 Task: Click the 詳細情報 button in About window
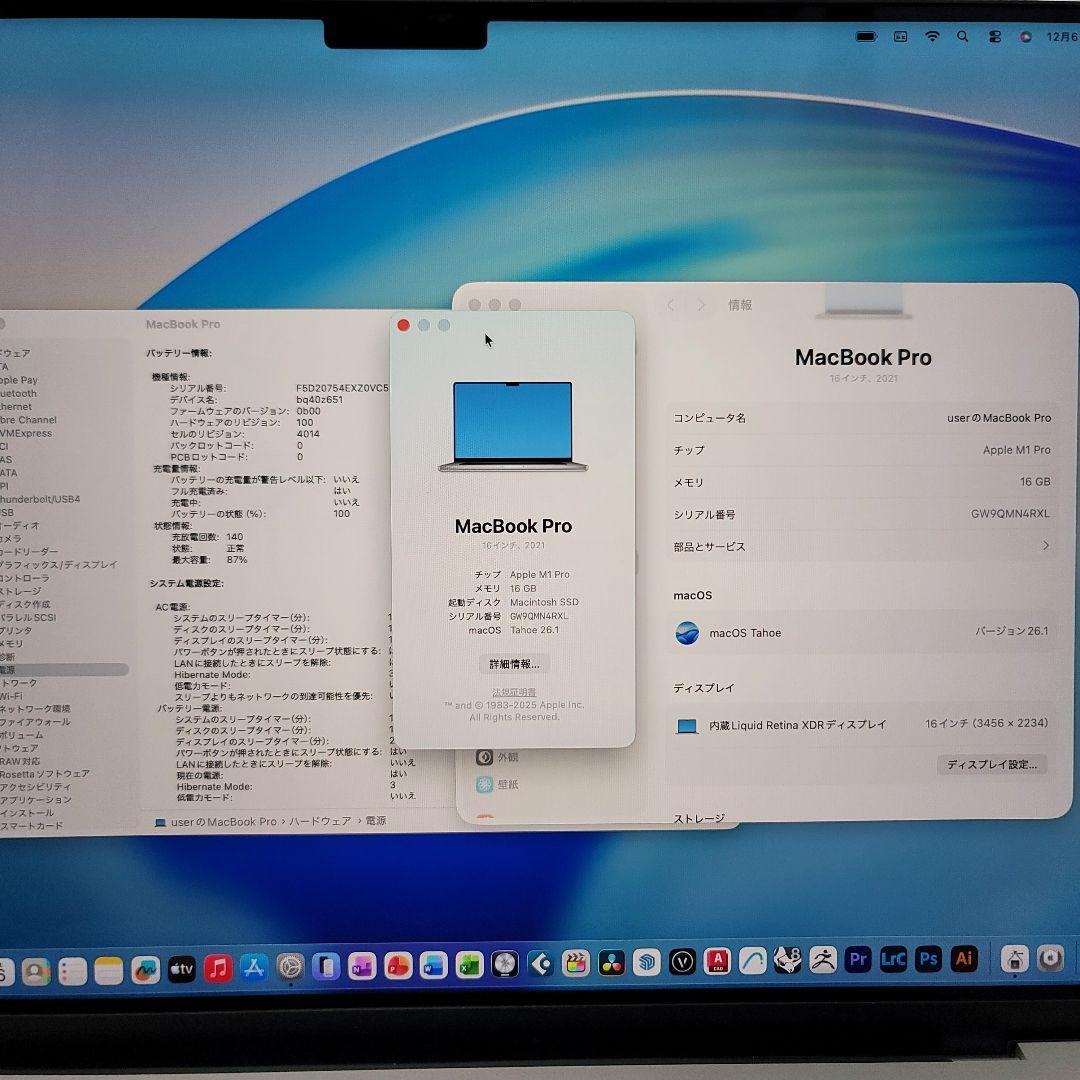(x=513, y=663)
